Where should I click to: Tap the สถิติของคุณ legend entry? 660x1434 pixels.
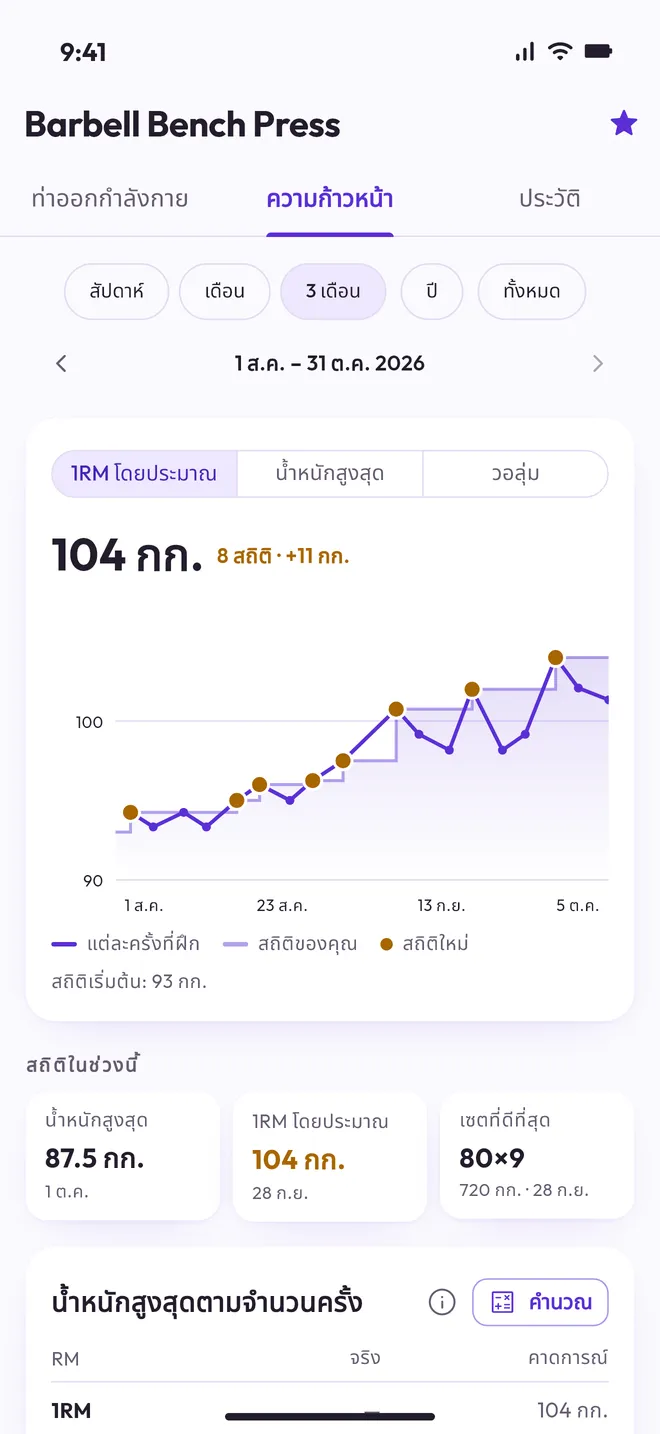point(290,944)
